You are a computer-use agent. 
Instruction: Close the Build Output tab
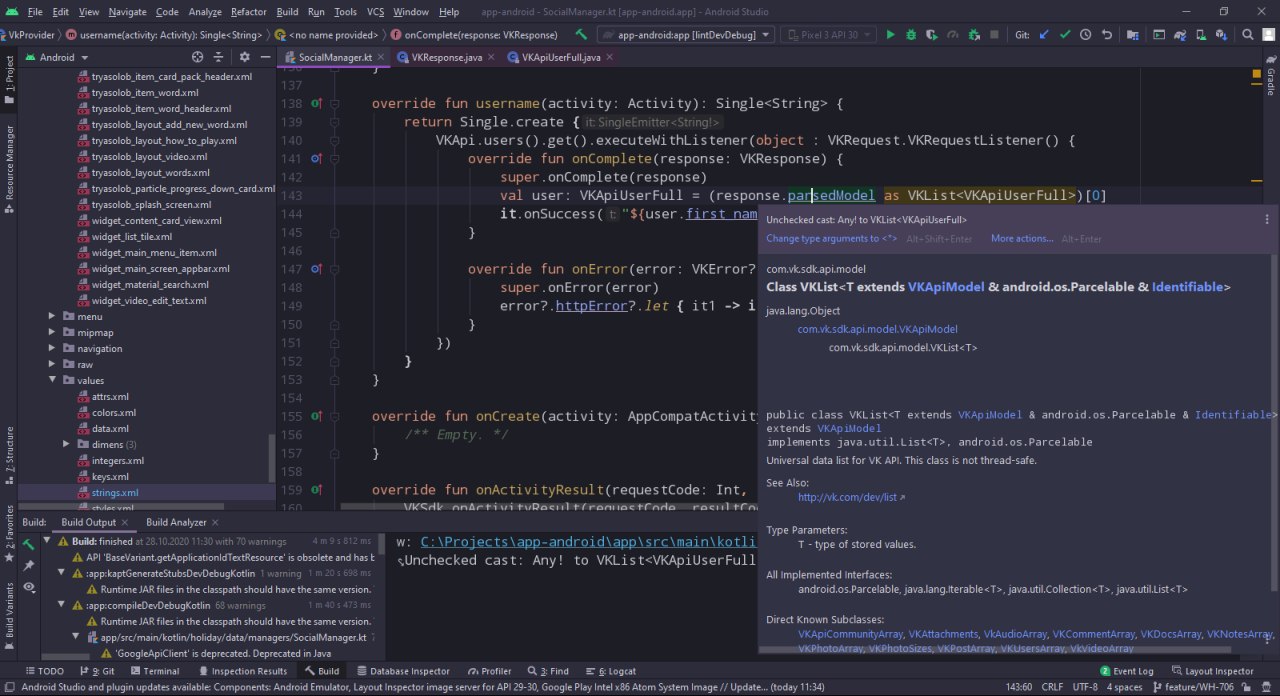pyautogui.click(x=126, y=522)
